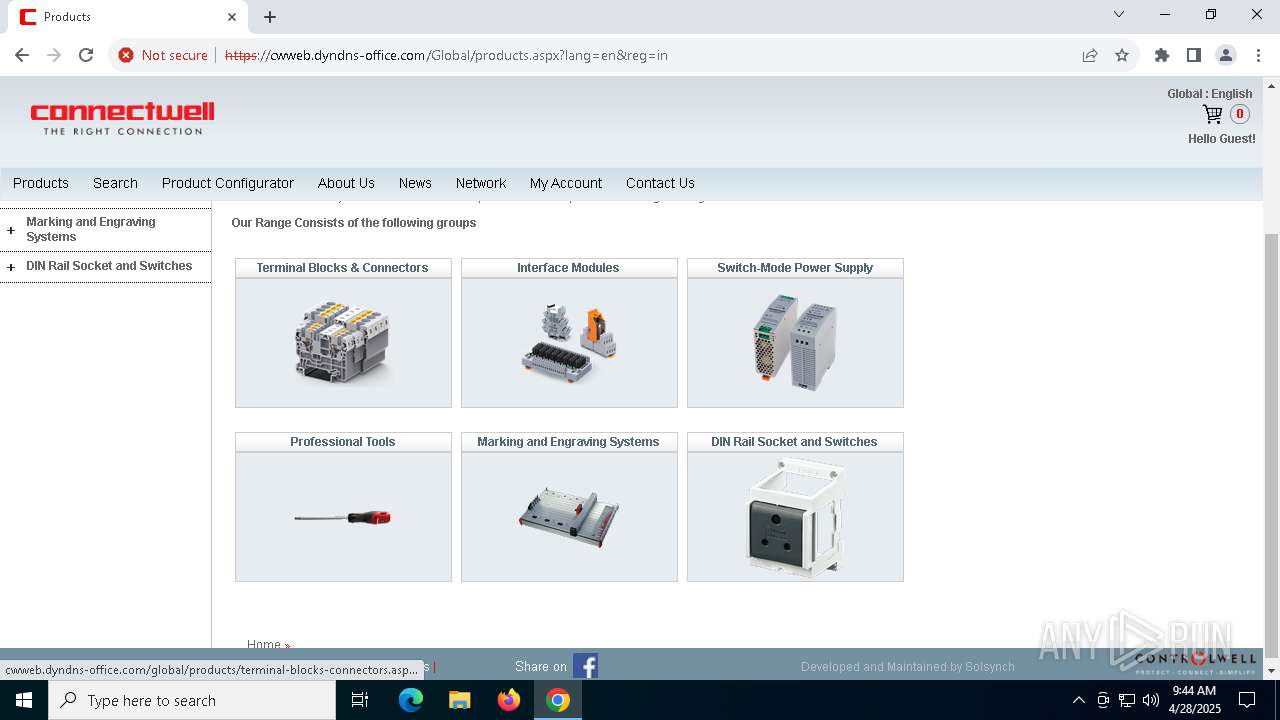Image resolution: width=1280 pixels, height=720 pixels.
Task: Open Products menu
Action: (x=41, y=183)
